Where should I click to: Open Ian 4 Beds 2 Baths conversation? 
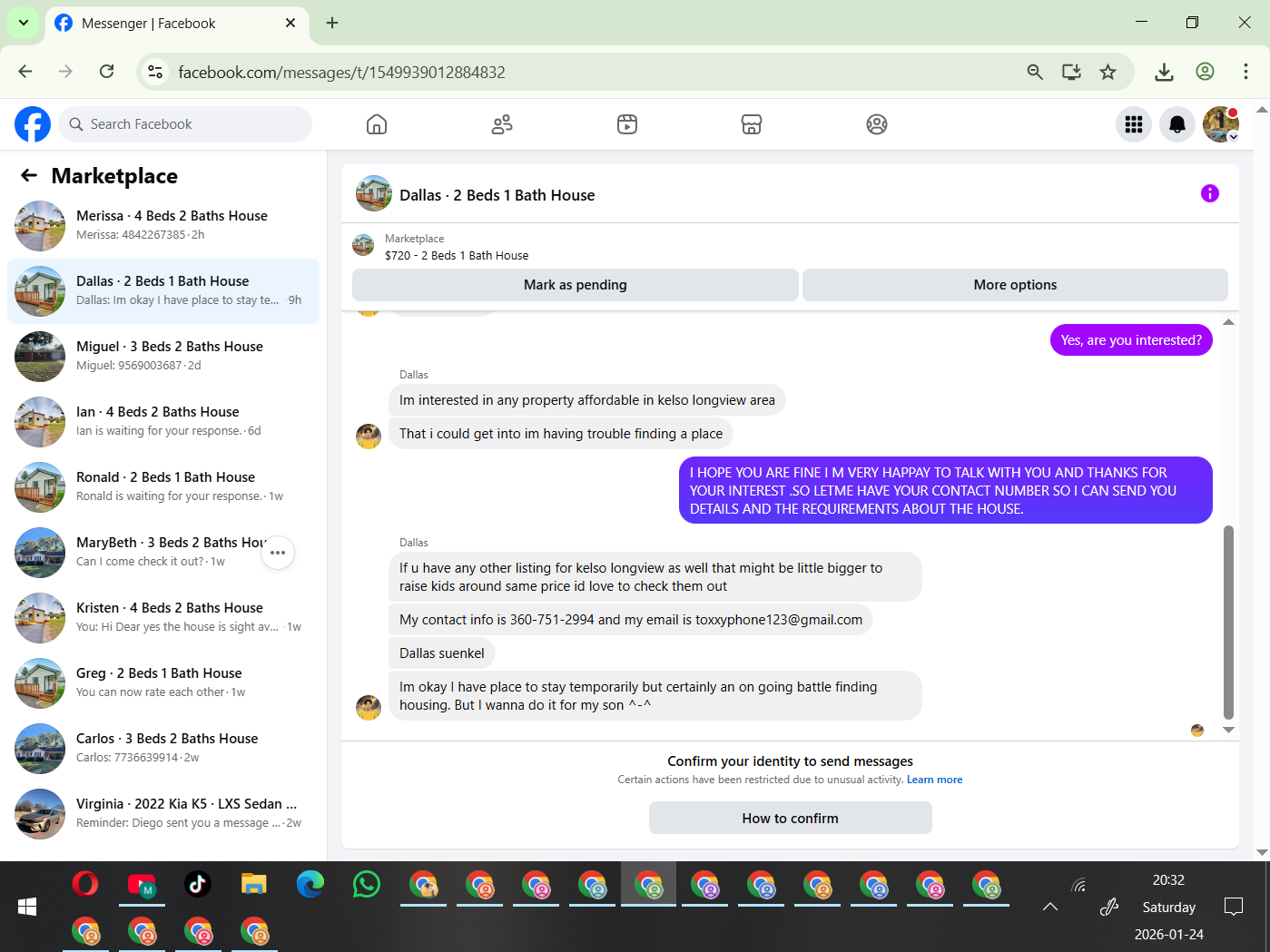coord(163,422)
